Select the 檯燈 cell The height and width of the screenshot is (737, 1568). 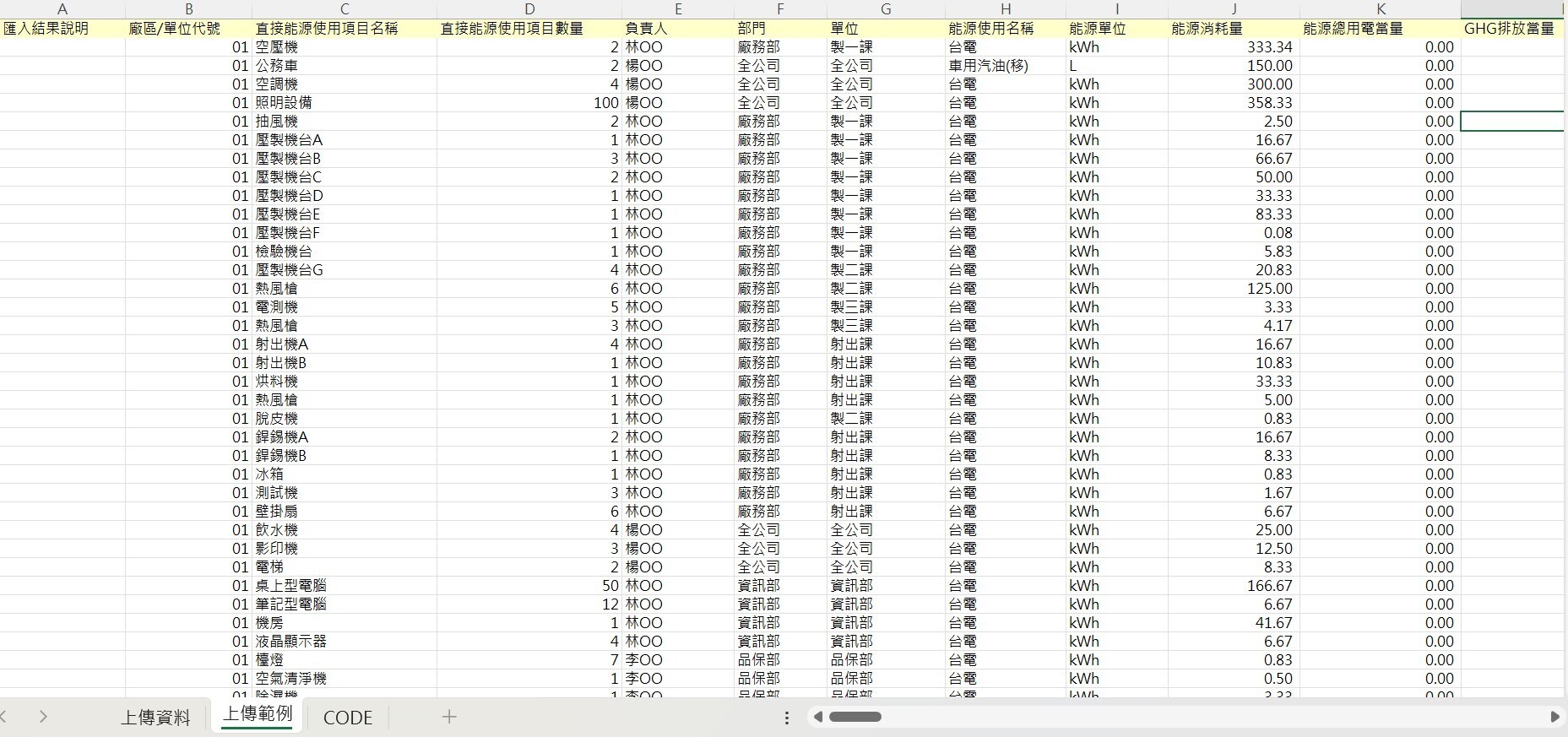(x=345, y=659)
